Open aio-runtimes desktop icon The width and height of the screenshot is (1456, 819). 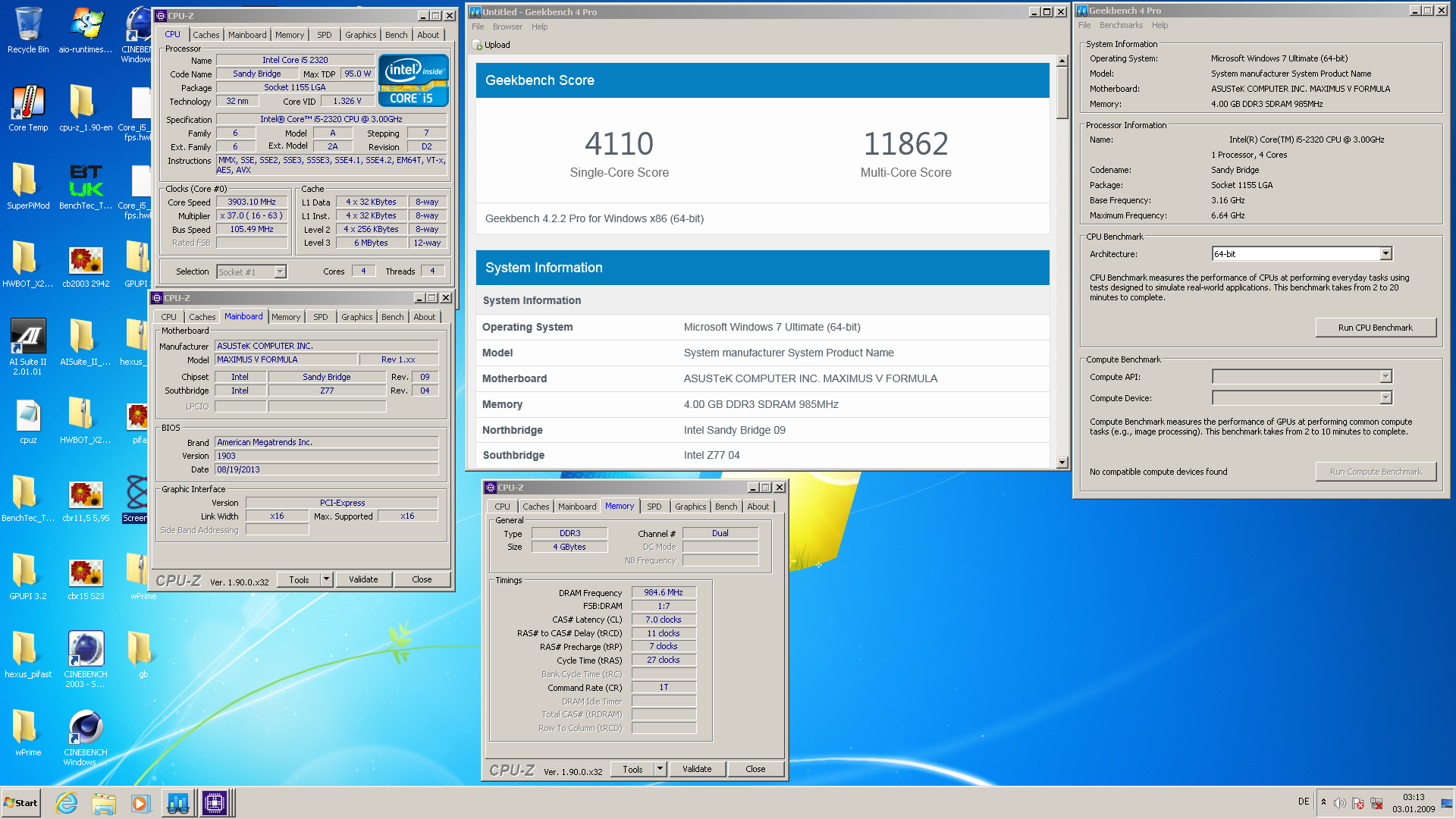(86, 30)
